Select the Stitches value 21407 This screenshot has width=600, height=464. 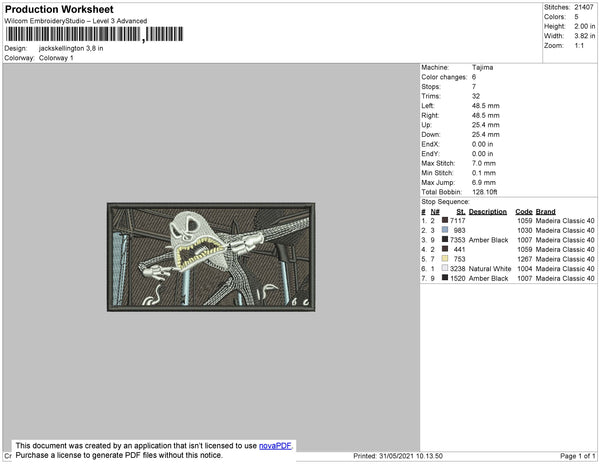tap(584, 7)
